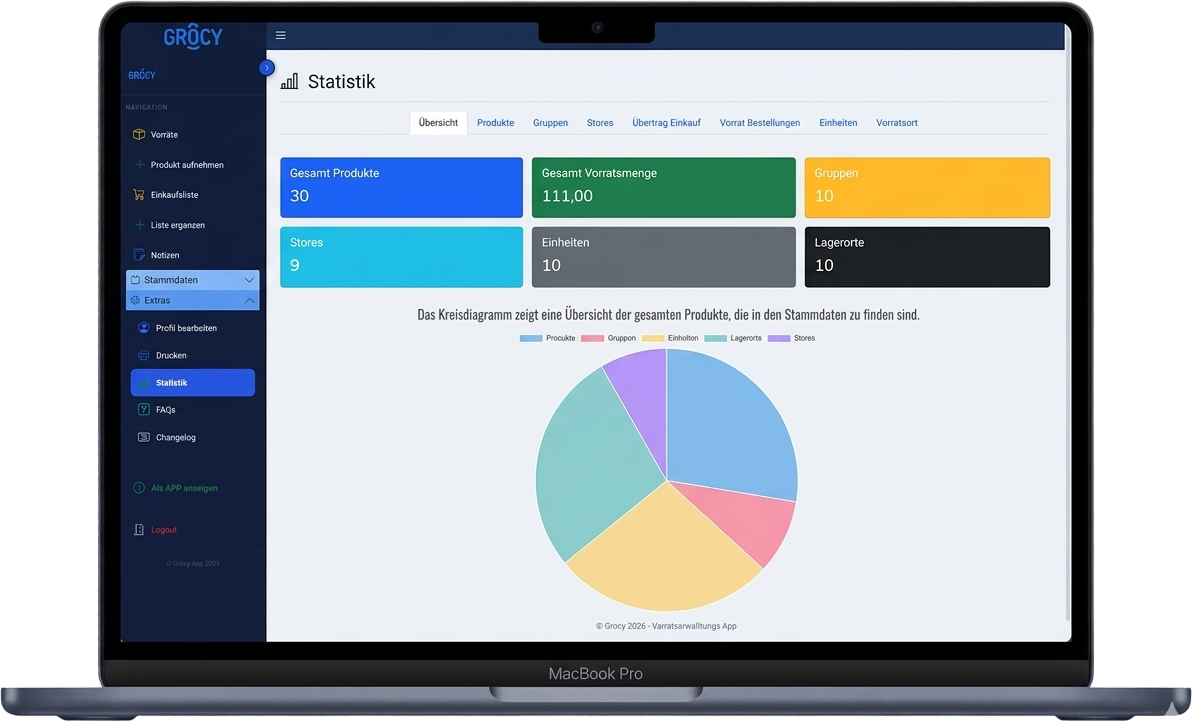Viewport: 1192px width, 721px height.
Task: Click the yellow Gruppen card
Action: (x=927, y=187)
